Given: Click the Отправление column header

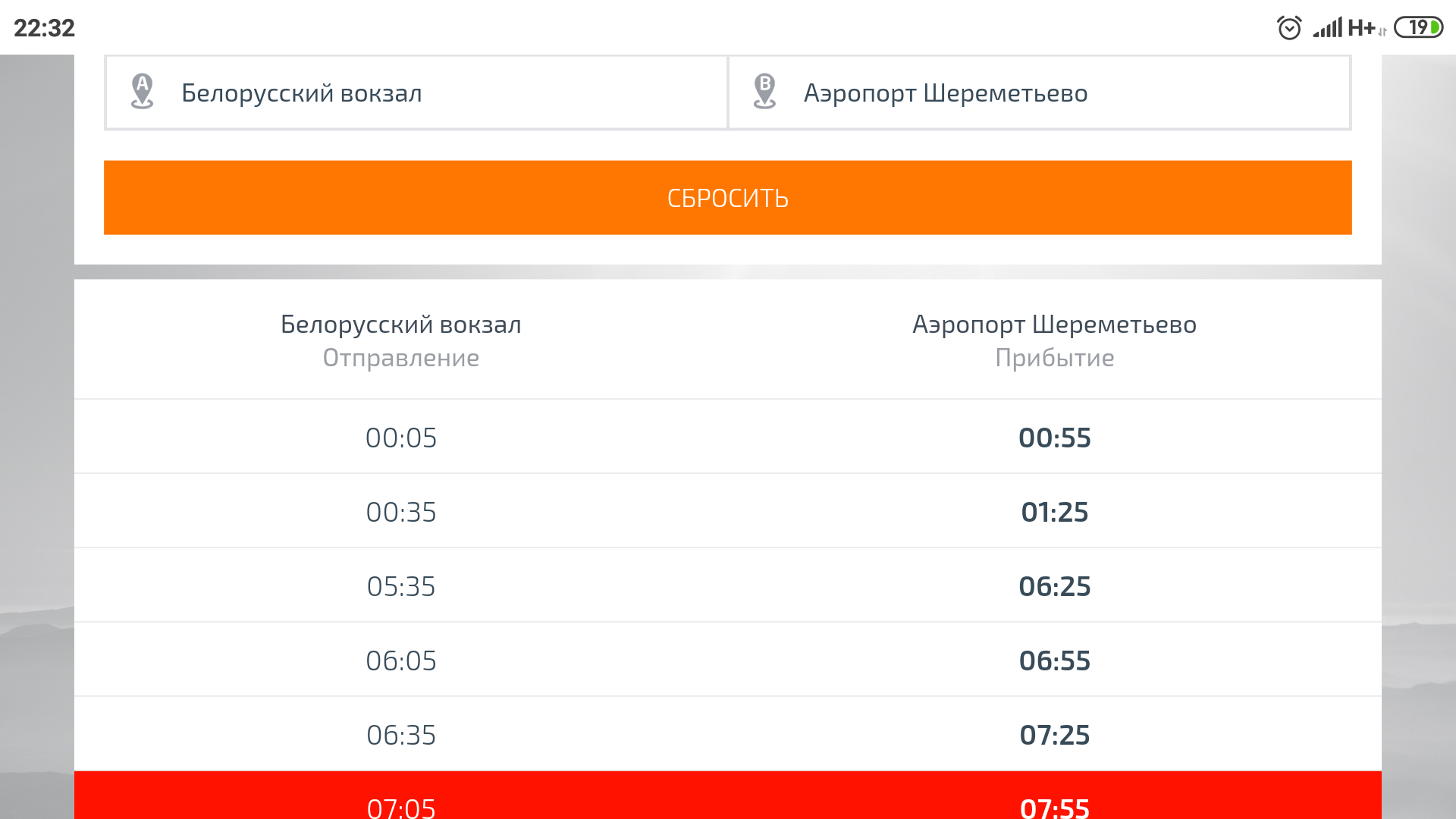Looking at the screenshot, I should (x=401, y=357).
